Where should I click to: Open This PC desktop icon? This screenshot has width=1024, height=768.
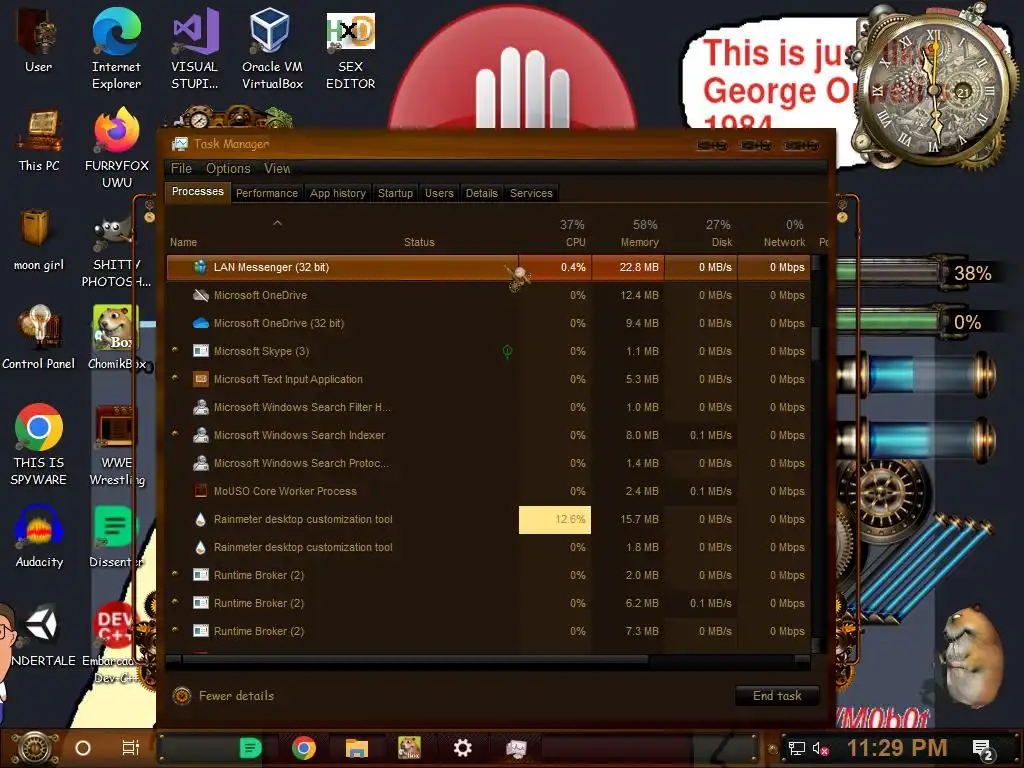click(39, 140)
